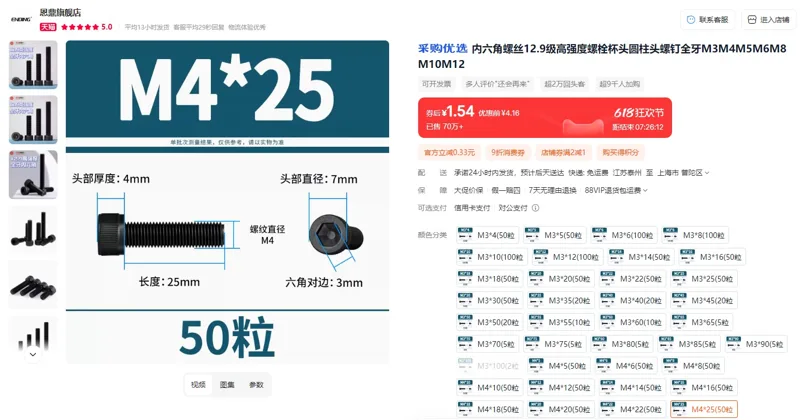Screen dimensions: 800x420
Task: Choose the M3*45(20粒 option
Action: pyautogui.click(x=704, y=300)
